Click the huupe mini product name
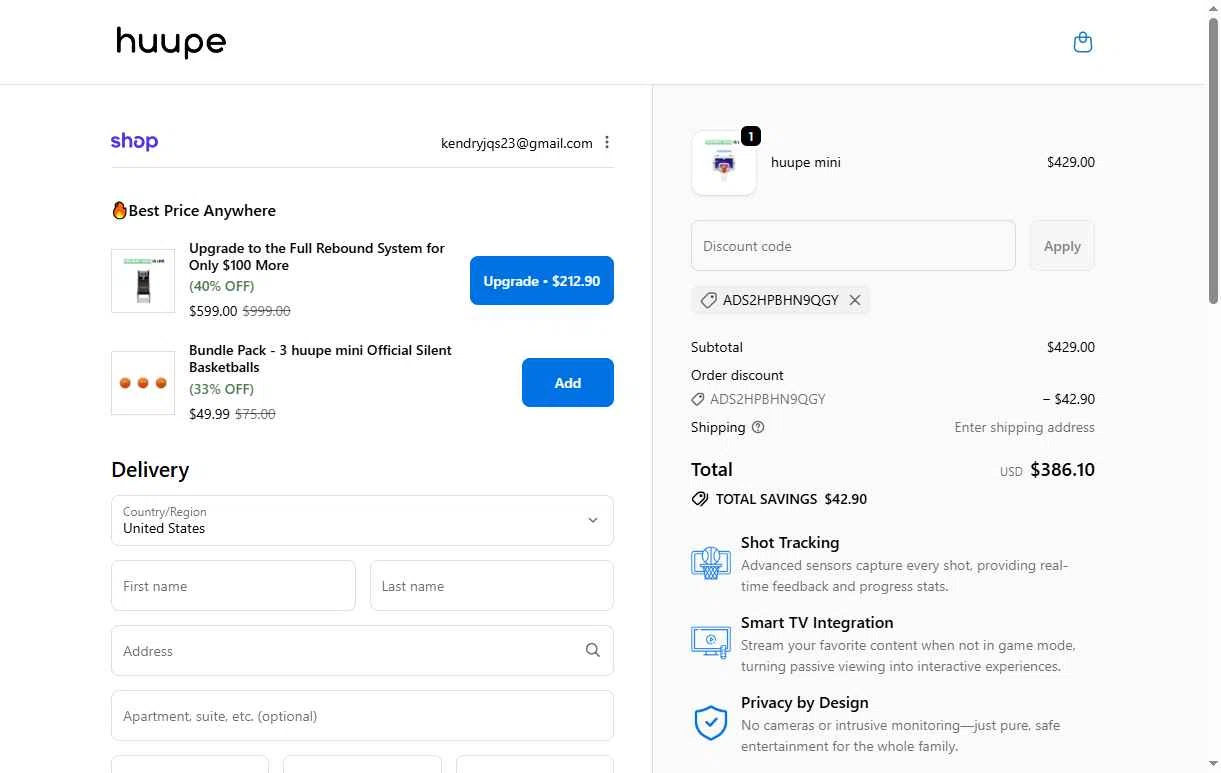The image size is (1221, 773). pyautogui.click(x=806, y=162)
